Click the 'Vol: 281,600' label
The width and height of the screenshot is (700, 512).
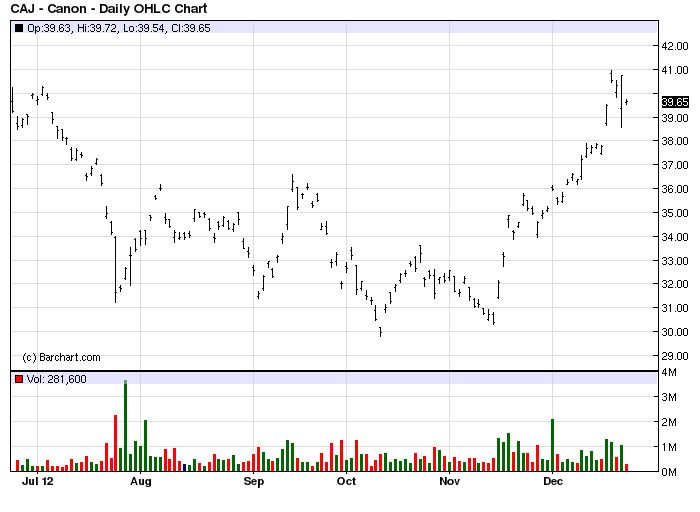point(57,379)
